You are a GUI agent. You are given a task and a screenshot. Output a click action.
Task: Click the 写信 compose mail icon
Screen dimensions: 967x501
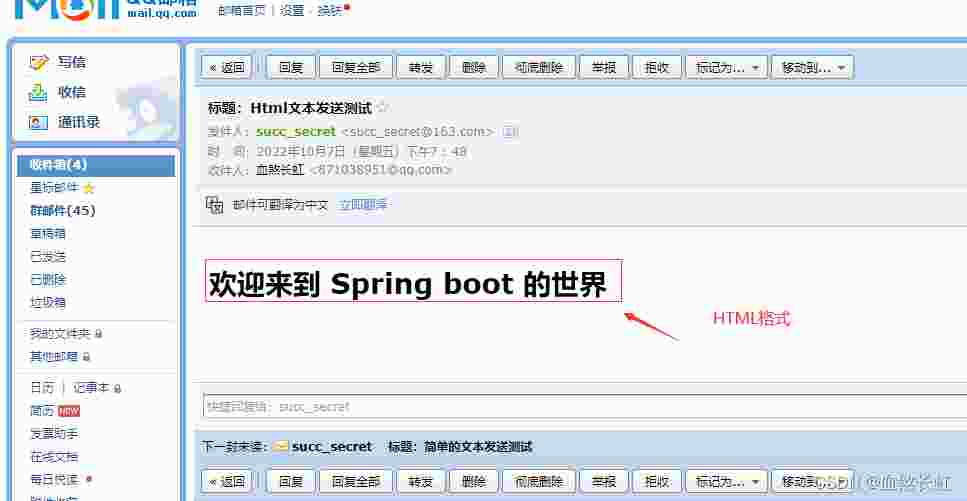pyautogui.click(x=39, y=62)
